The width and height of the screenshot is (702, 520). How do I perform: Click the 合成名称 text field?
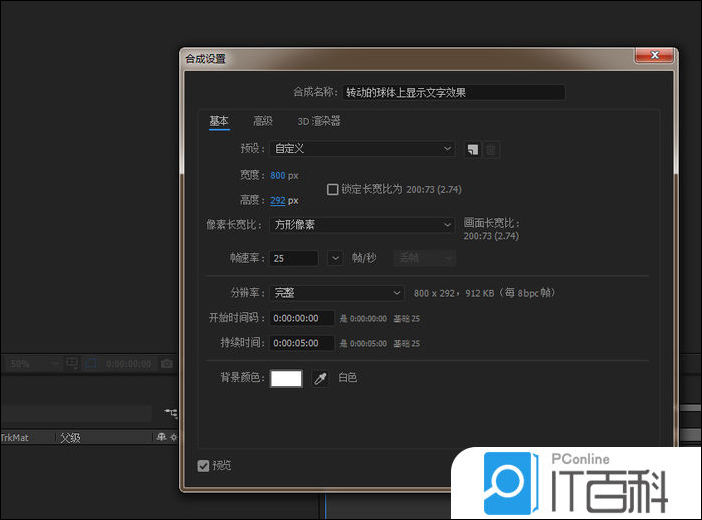[x=454, y=93]
